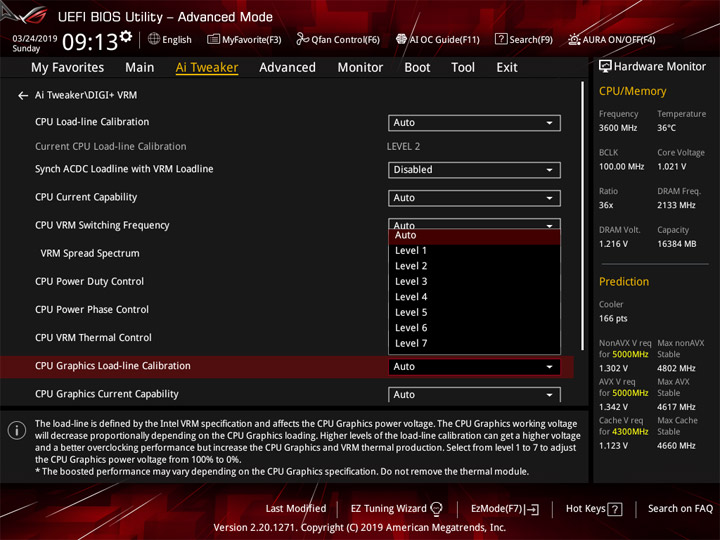Click Hot Keys label
The height and width of the screenshot is (540, 720).
coord(585,509)
